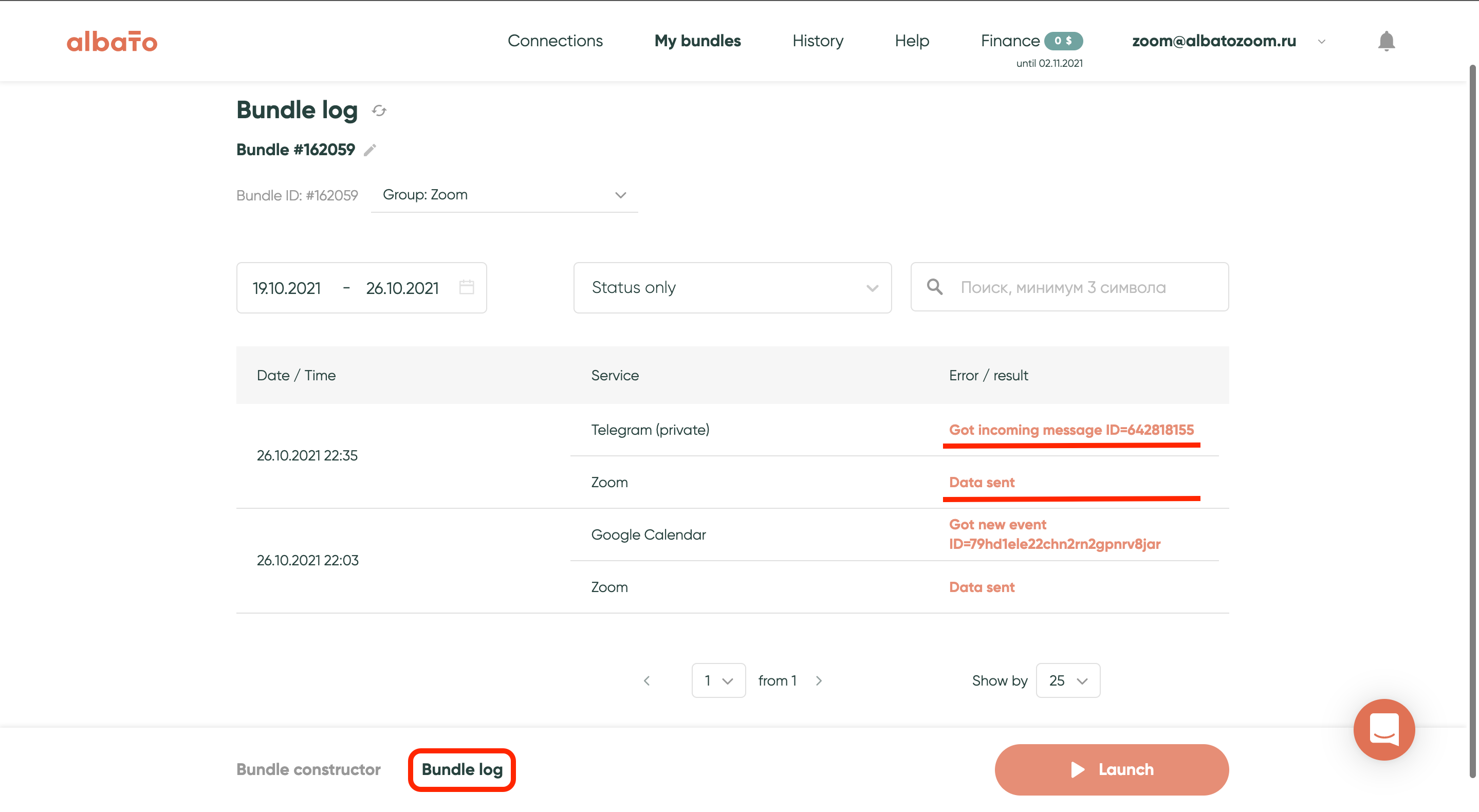The height and width of the screenshot is (812, 1479).
Task: Select the 26.10.2021 22:03 entry
Action: tap(308, 561)
